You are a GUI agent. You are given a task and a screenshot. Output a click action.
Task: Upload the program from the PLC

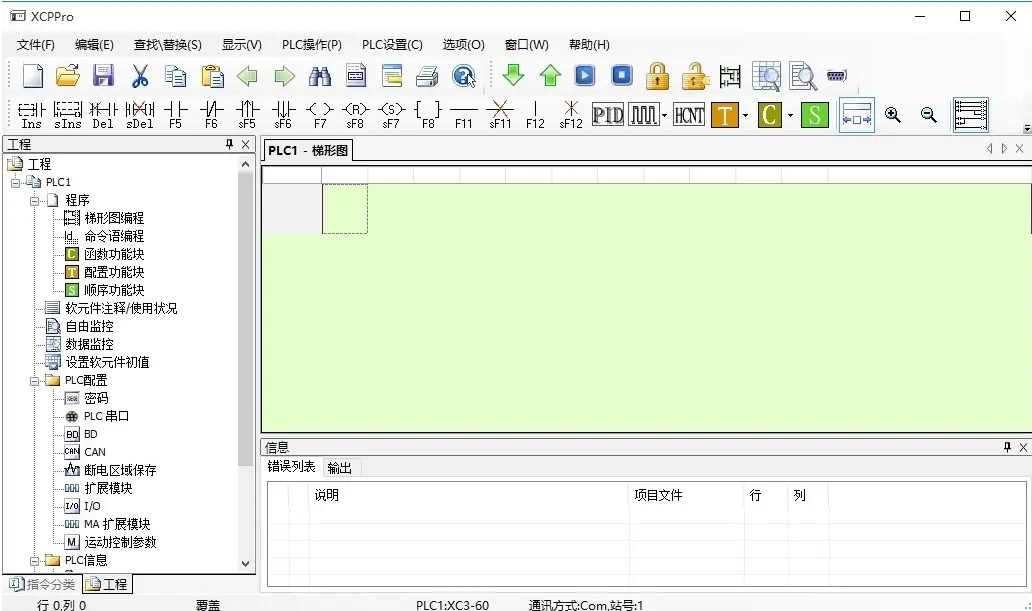point(548,75)
